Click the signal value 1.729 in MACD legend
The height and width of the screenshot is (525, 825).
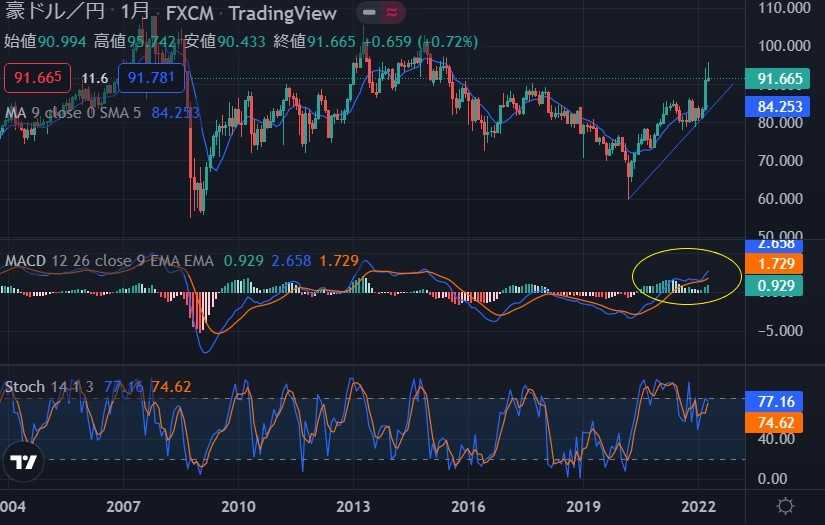coord(339,260)
